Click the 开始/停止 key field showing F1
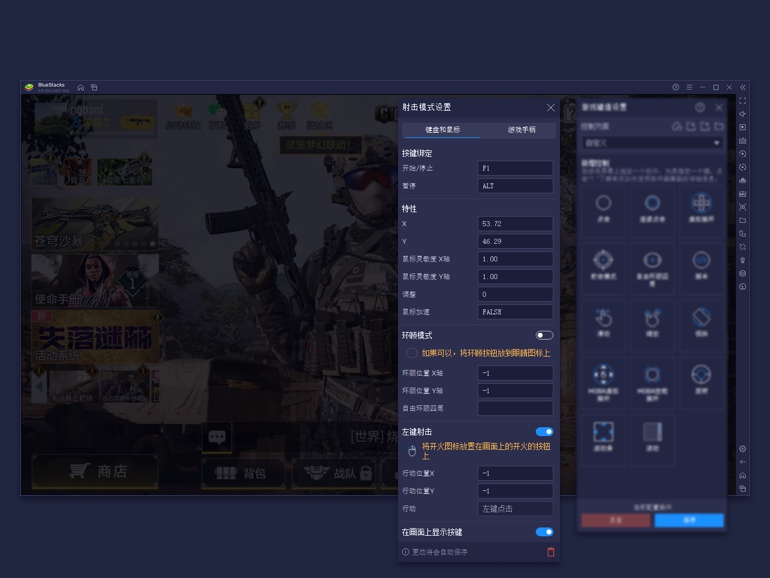 515,168
